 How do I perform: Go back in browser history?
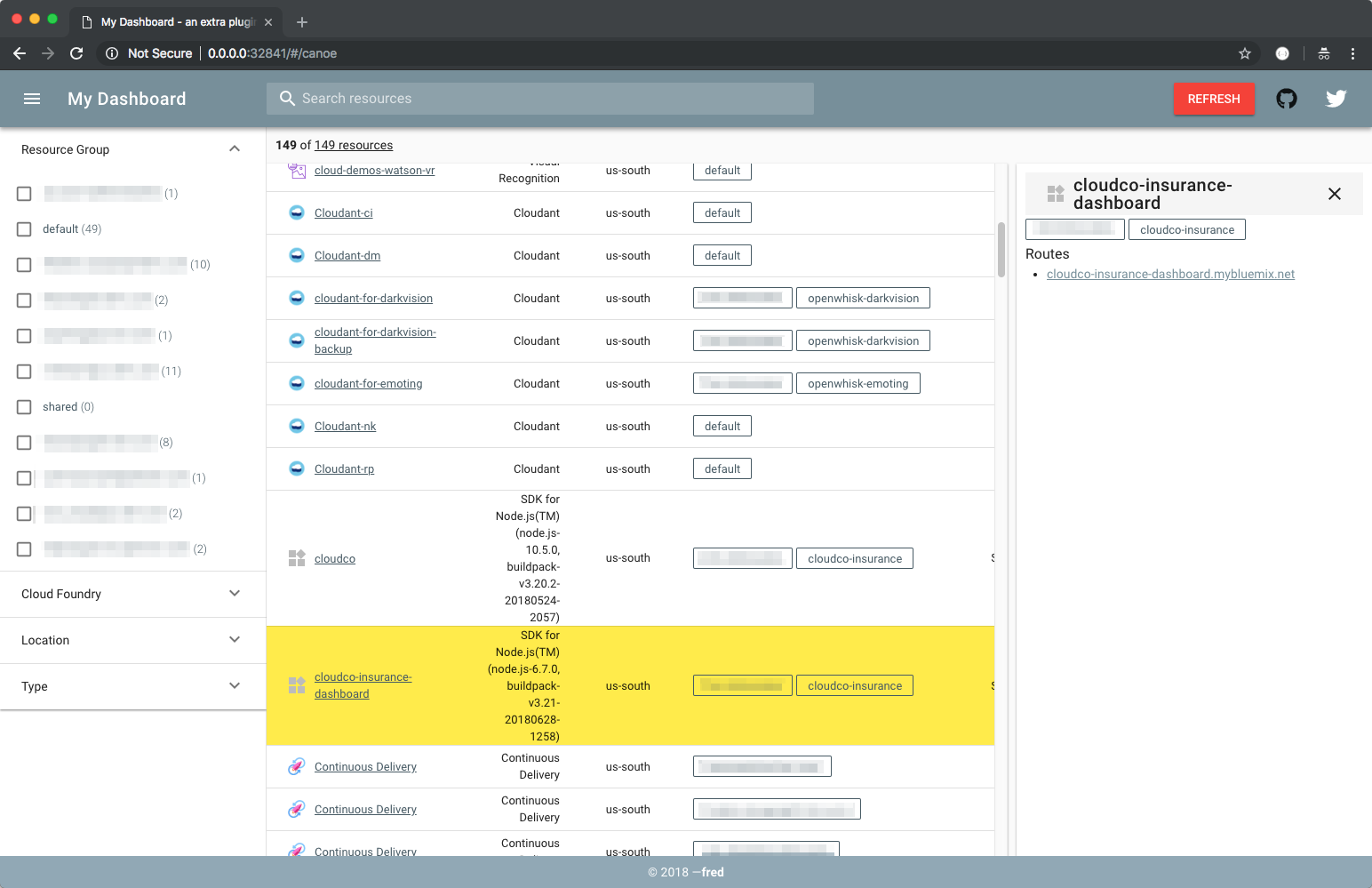[x=20, y=53]
